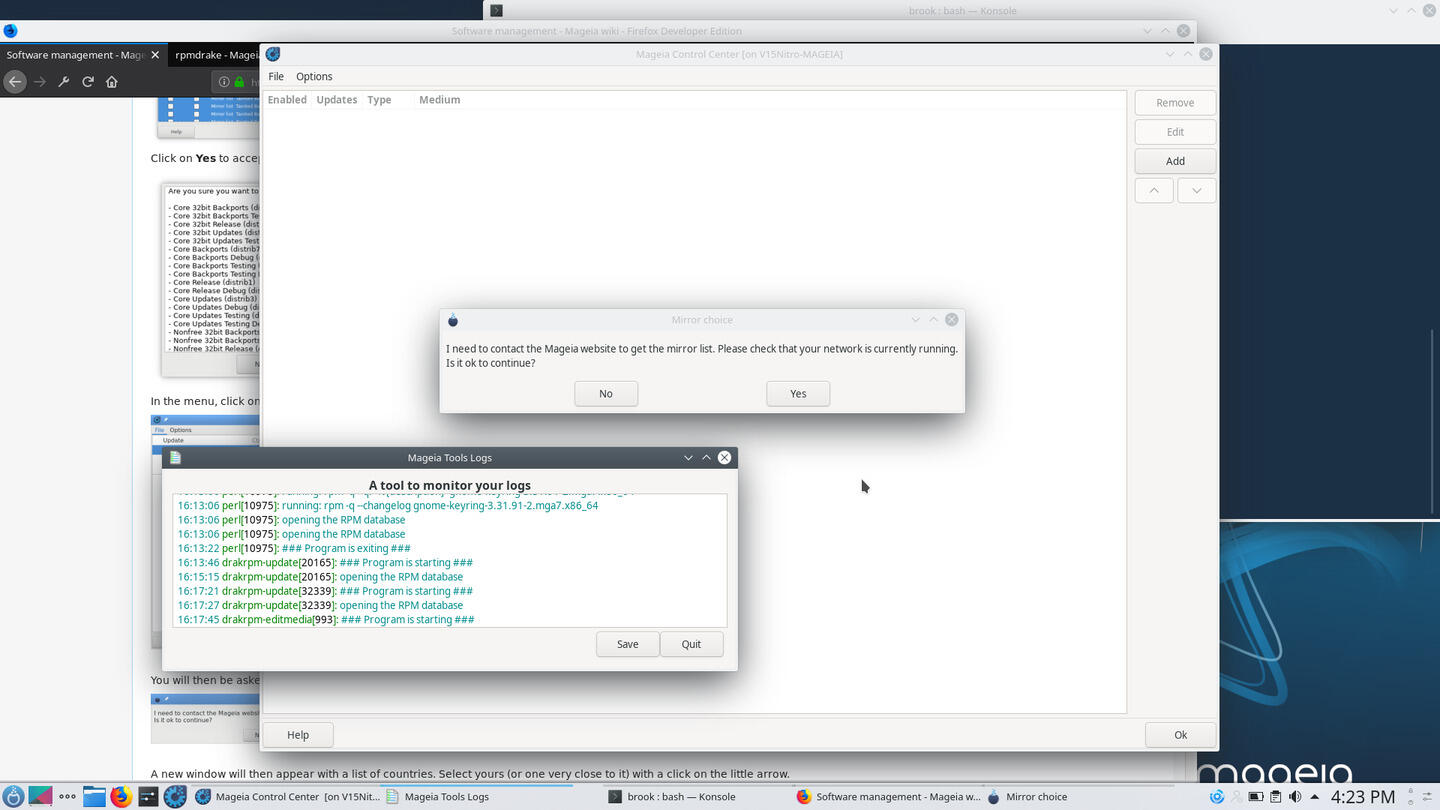Select log line 16:13:22 Program is exiting

point(294,548)
